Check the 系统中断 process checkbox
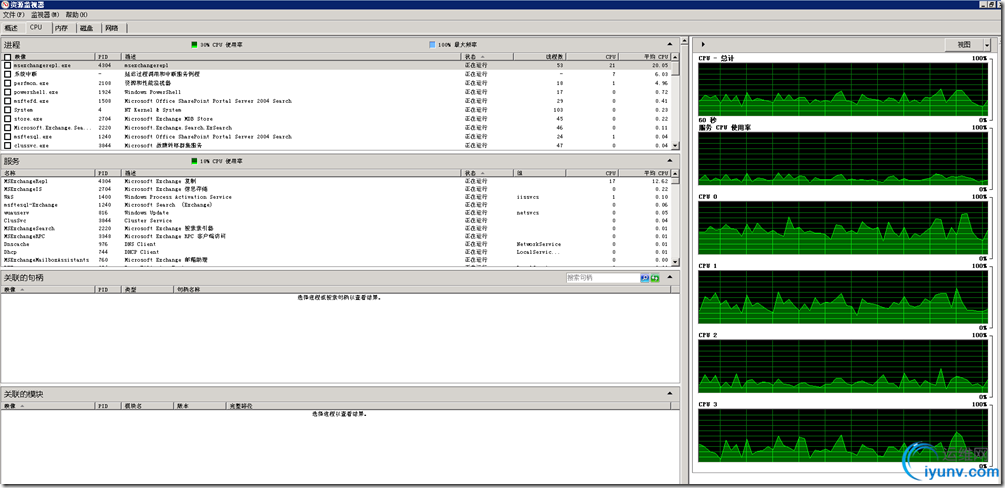The image size is (1005, 488). click(8, 74)
